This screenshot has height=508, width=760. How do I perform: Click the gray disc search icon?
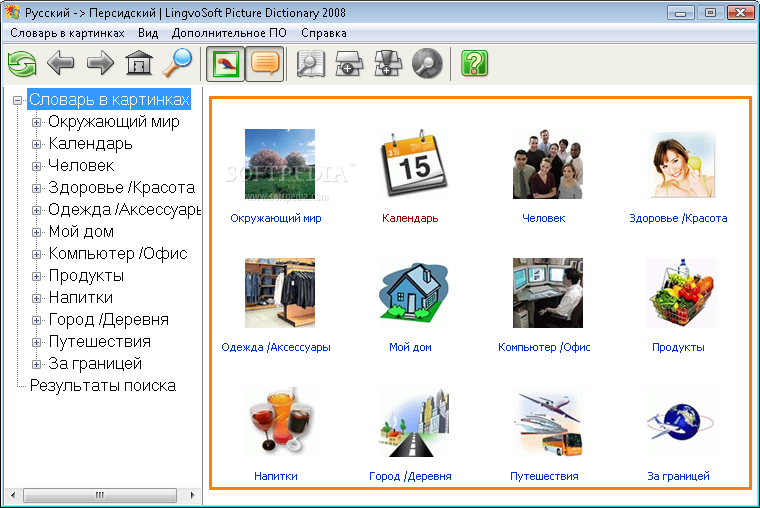pyautogui.click(x=427, y=64)
